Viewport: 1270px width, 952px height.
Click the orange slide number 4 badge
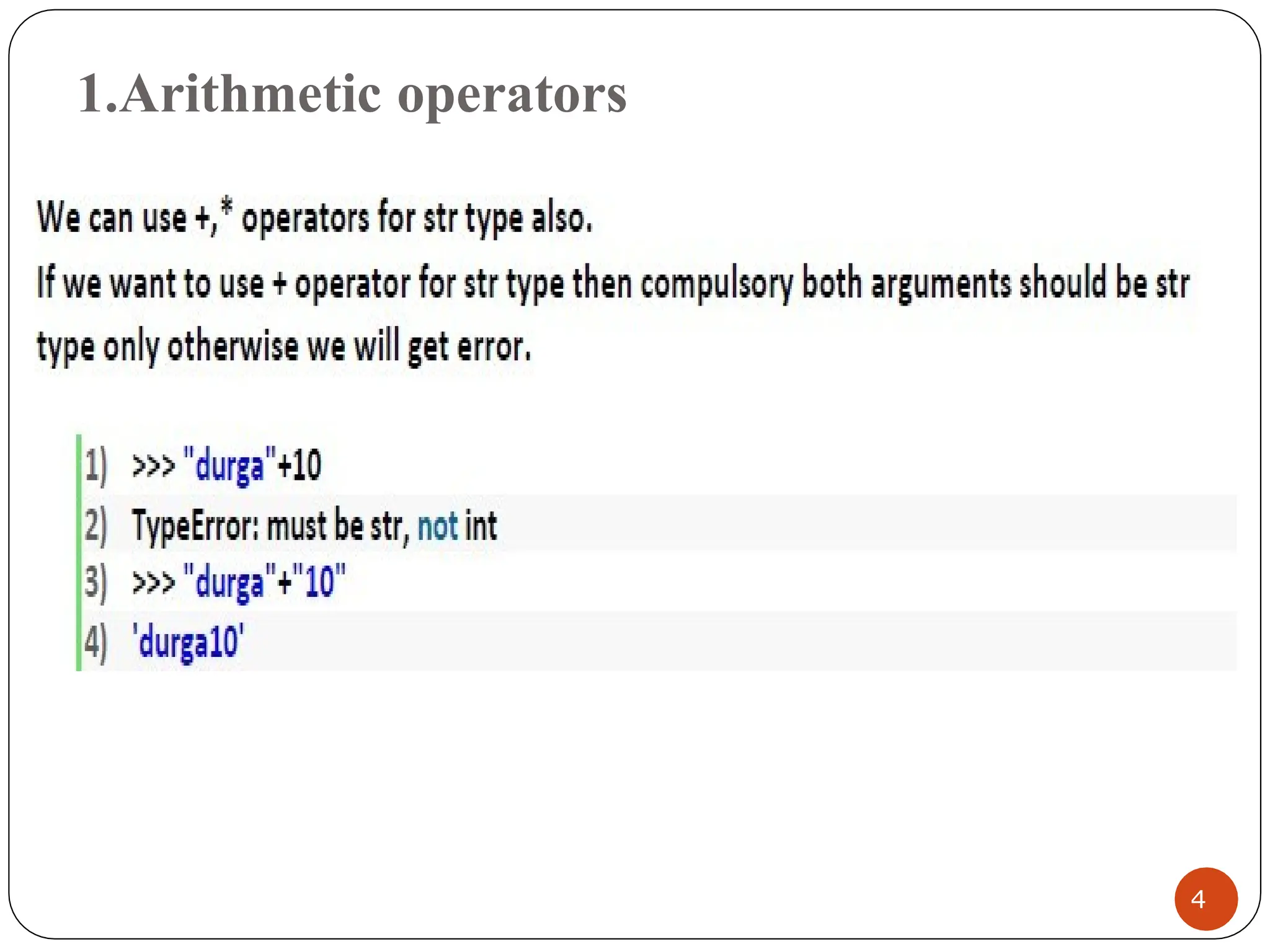tap(1206, 899)
